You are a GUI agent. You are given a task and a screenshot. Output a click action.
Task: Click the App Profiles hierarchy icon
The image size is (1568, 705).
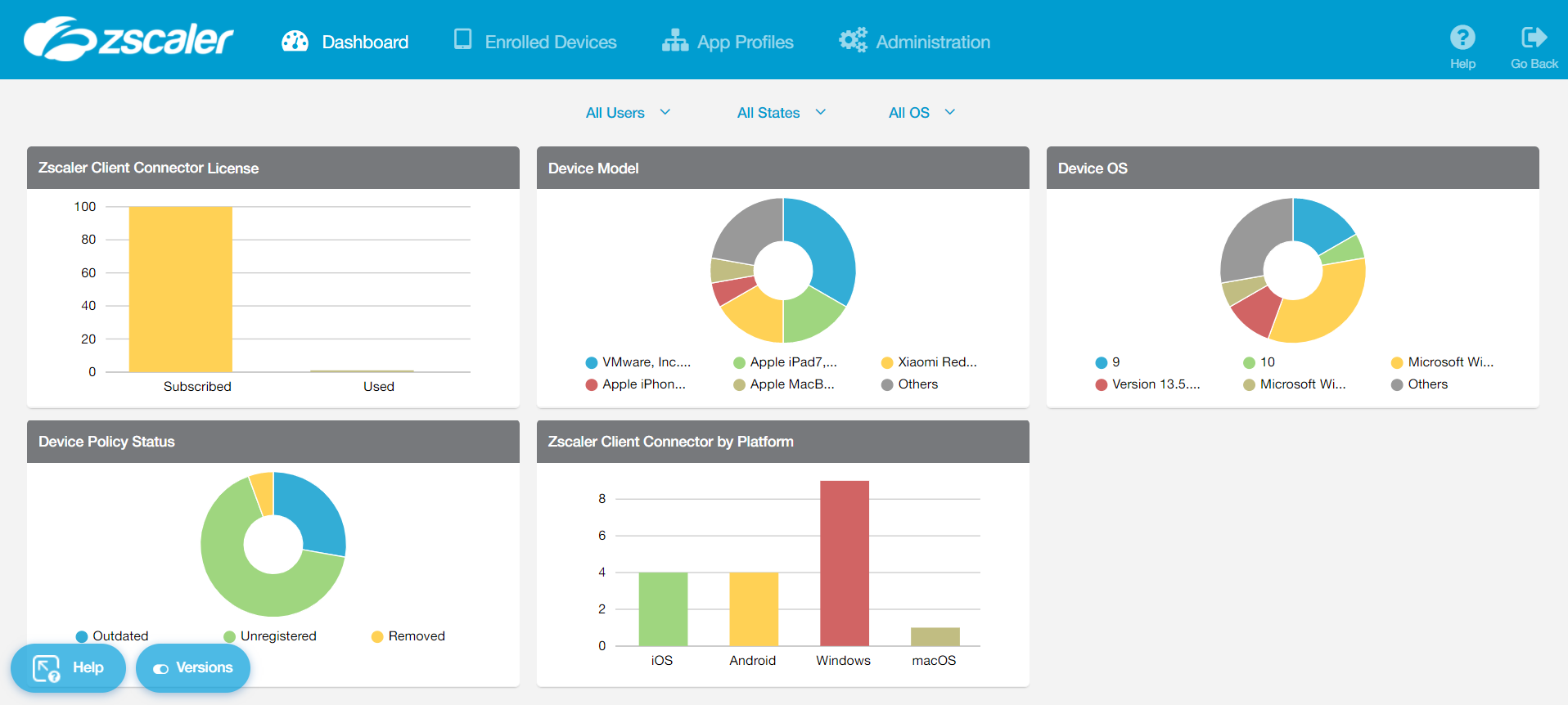[x=675, y=41]
